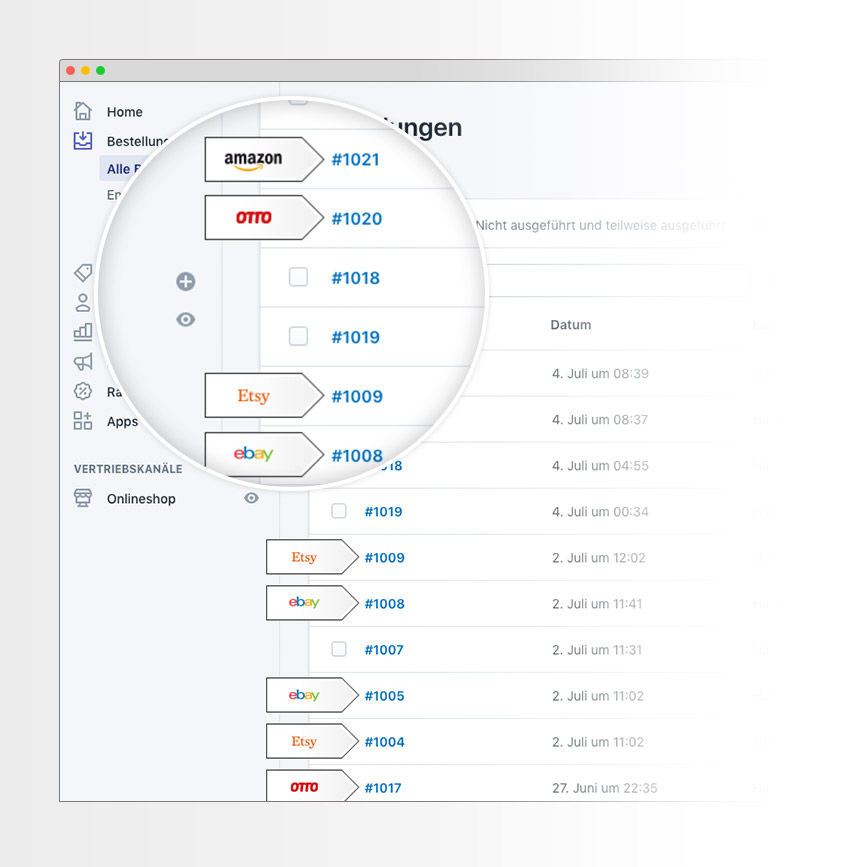Screen dimensions: 867x867
Task: Open Analytics via the bar chart icon
Action: point(83,332)
